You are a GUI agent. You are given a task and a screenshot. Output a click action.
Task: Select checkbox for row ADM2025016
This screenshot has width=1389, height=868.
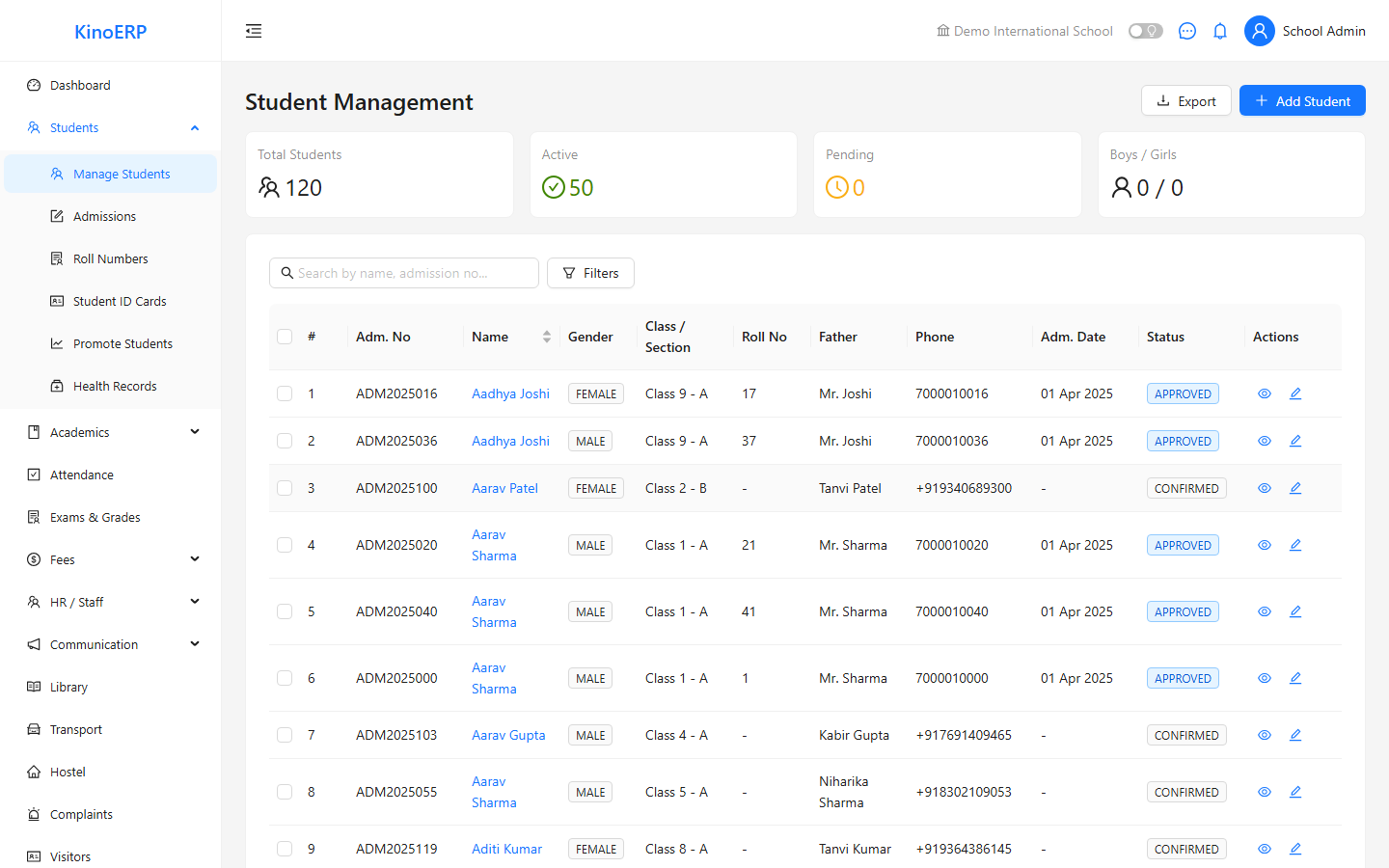(x=285, y=393)
